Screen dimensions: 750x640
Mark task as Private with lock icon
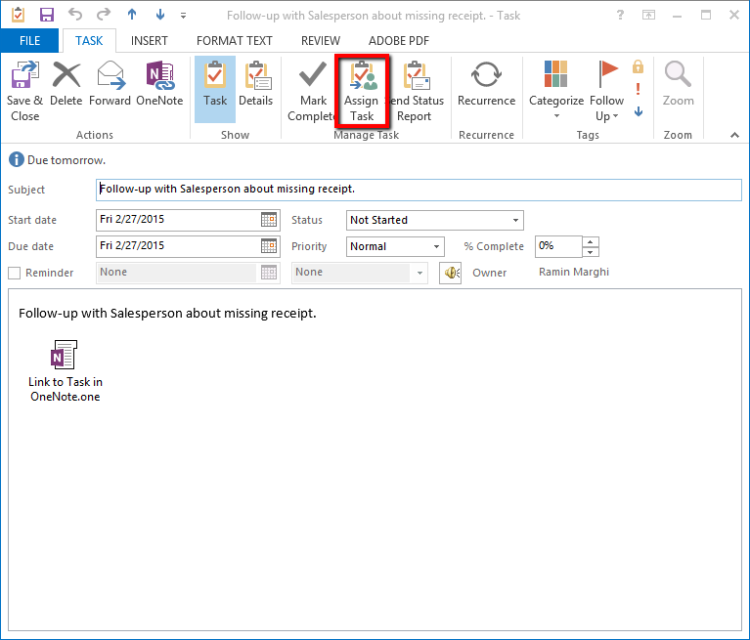(x=638, y=66)
